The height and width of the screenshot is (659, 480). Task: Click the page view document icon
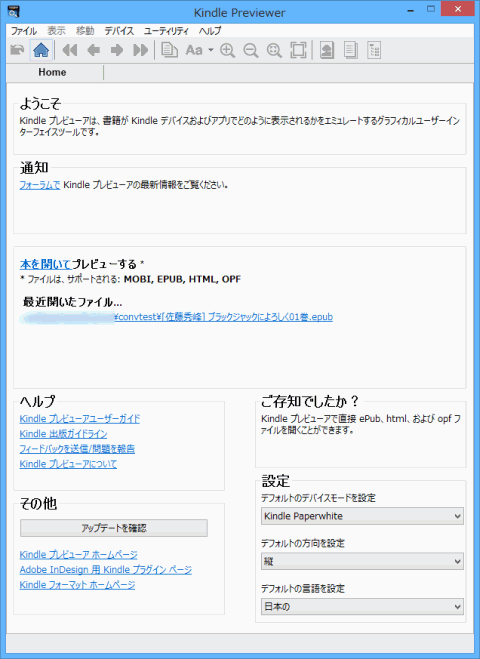click(351, 50)
